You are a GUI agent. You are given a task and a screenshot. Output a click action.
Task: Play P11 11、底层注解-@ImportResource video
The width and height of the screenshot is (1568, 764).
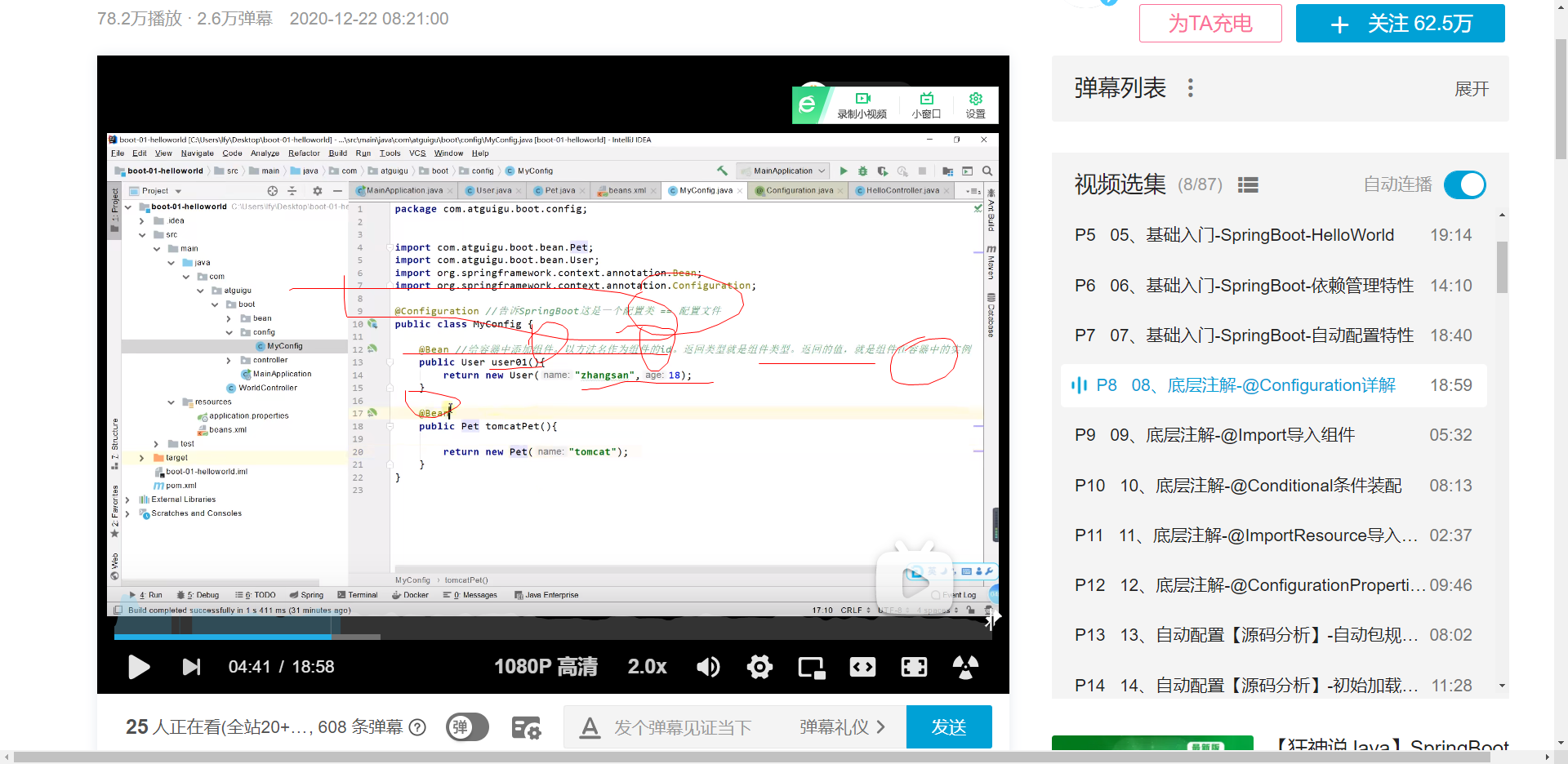coord(1274,535)
